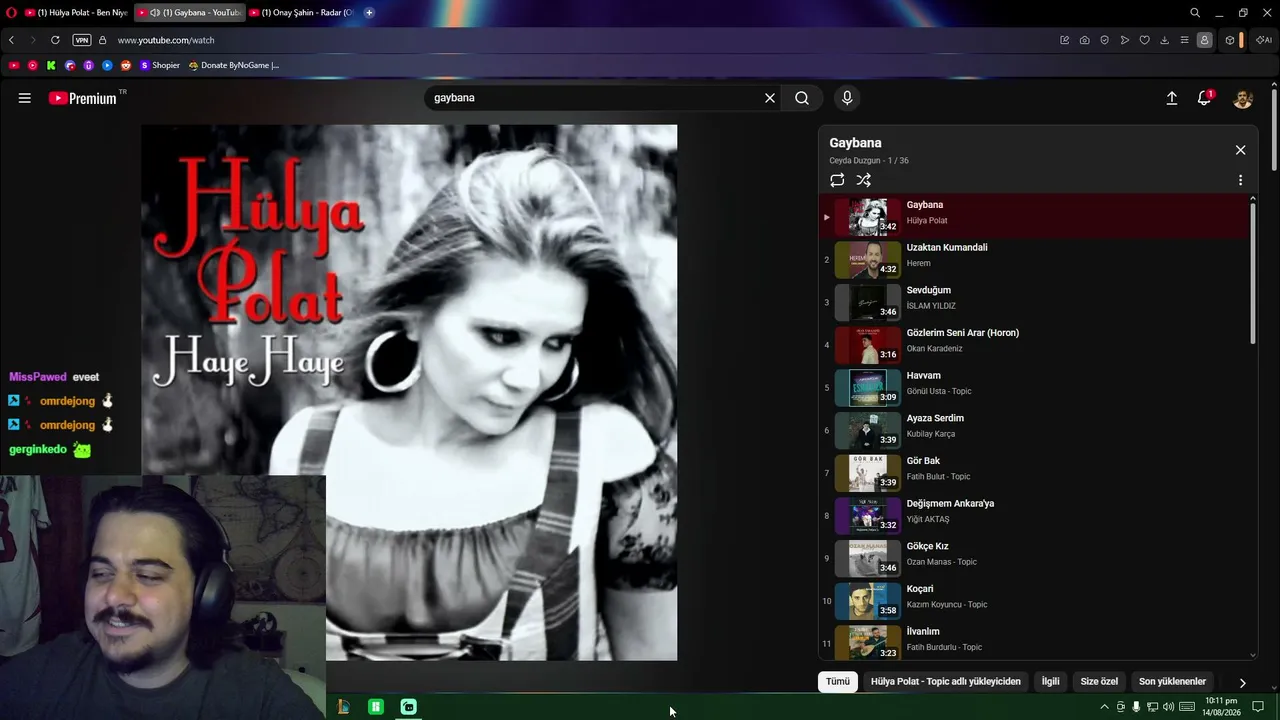Clear the gaybana search query
The image size is (1280, 720).
pos(770,98)
